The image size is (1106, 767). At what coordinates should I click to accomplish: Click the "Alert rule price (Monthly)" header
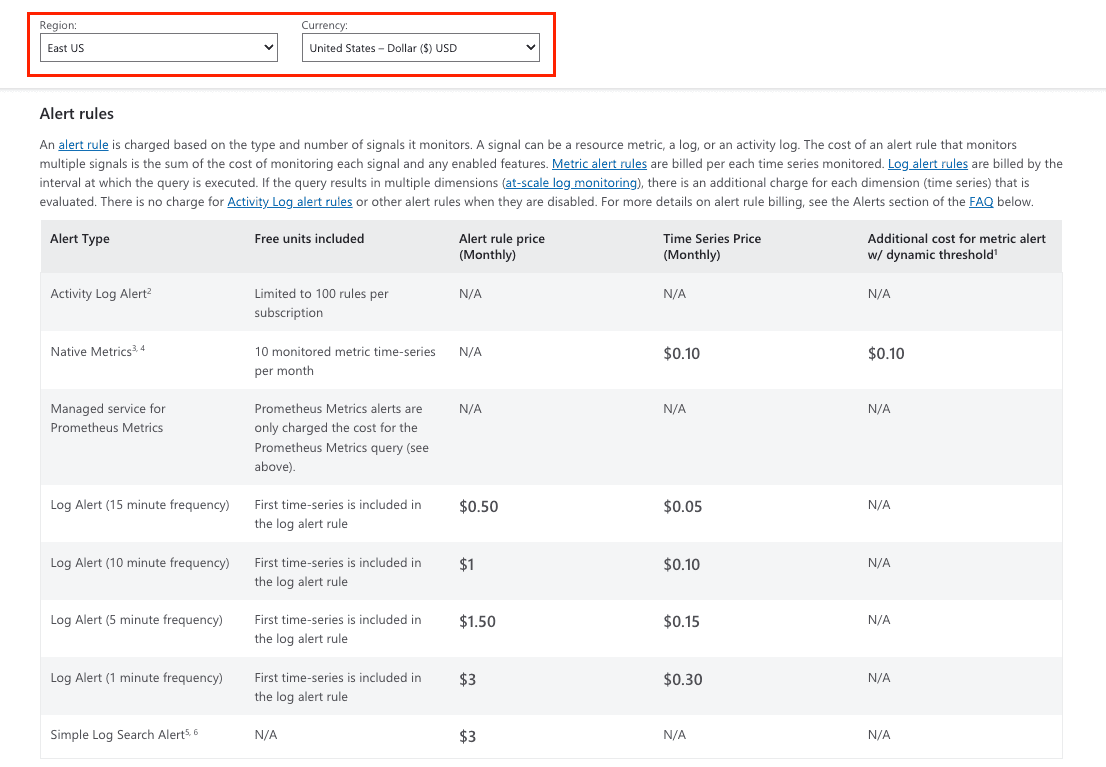502,246
